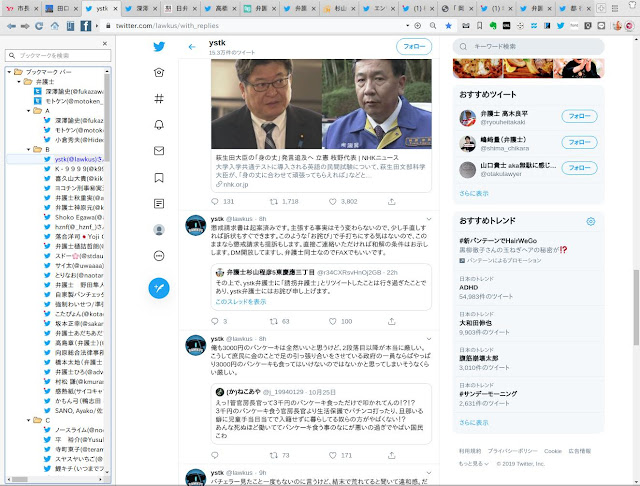The height and width of the screenshot is (486, 640).
Task: Open the Notifications bell icon
Action: 159,124
